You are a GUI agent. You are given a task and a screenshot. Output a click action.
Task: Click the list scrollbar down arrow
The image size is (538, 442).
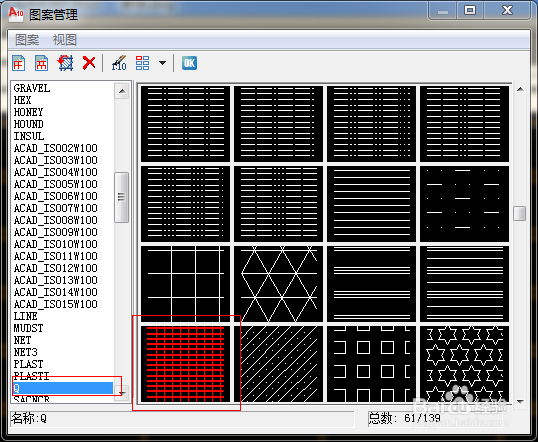(122, 393)
